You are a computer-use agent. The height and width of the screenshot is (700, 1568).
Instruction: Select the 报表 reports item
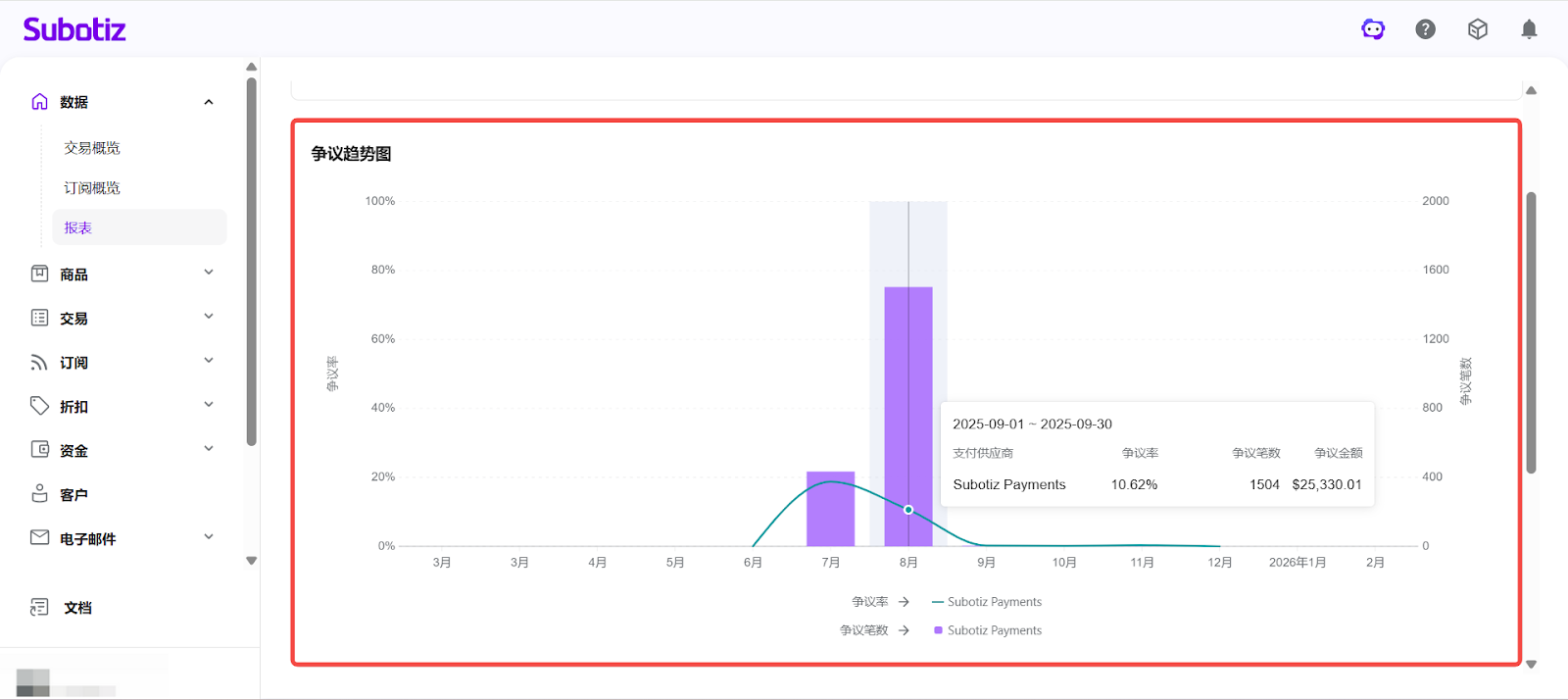[x=78, y=227]
